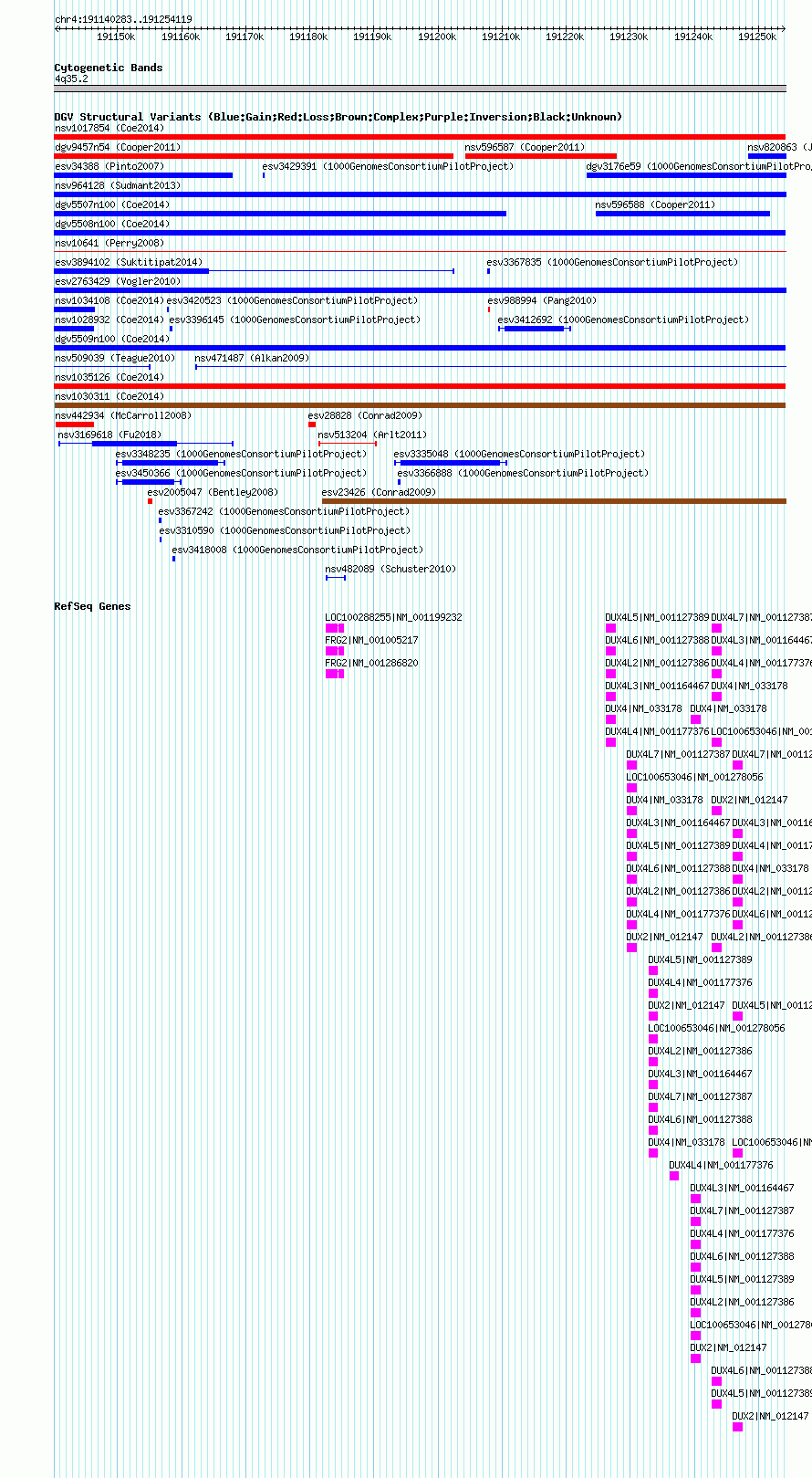
Task: Click the gray cytogenetic band bar
Action: click(420, 89)
